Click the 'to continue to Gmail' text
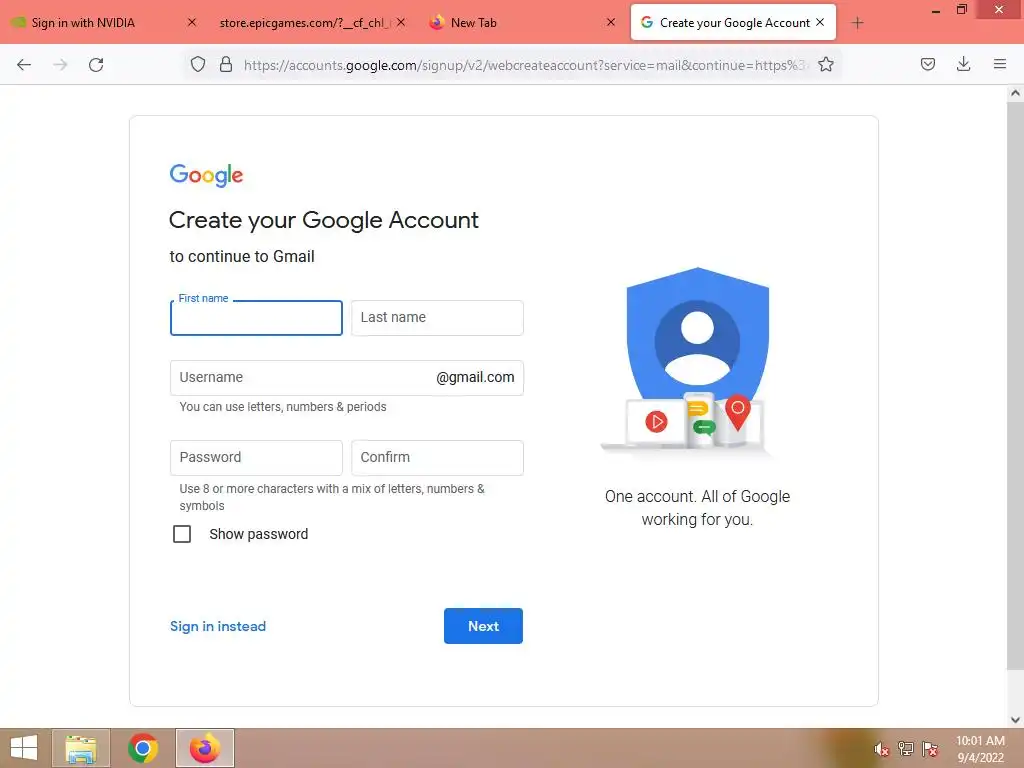 pos(242,257)
